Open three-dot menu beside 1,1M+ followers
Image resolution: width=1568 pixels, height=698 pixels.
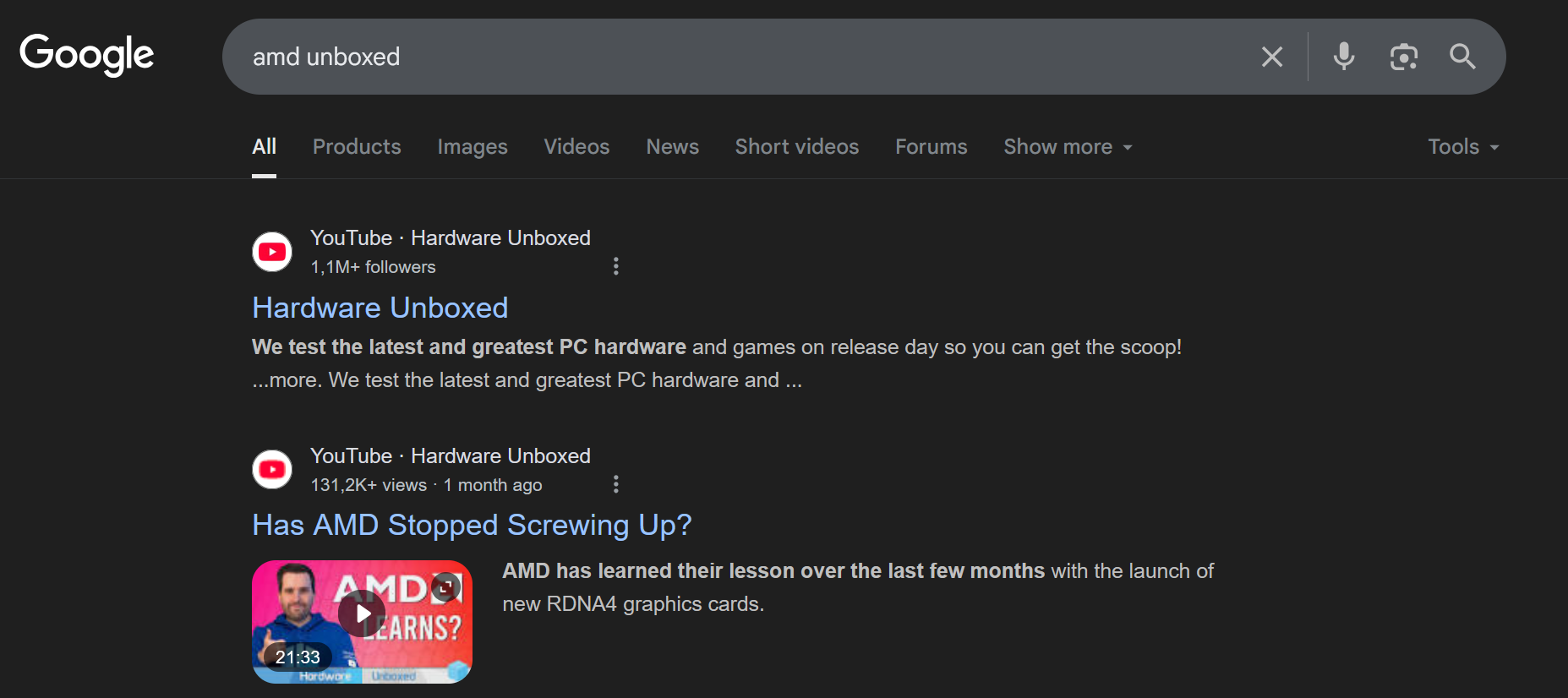[616, 266]
